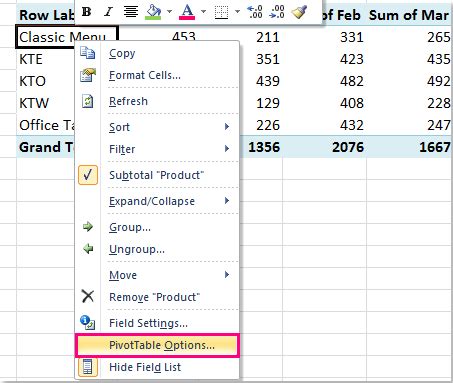
Task: Select cell with value 439
Action: [261, 81]
